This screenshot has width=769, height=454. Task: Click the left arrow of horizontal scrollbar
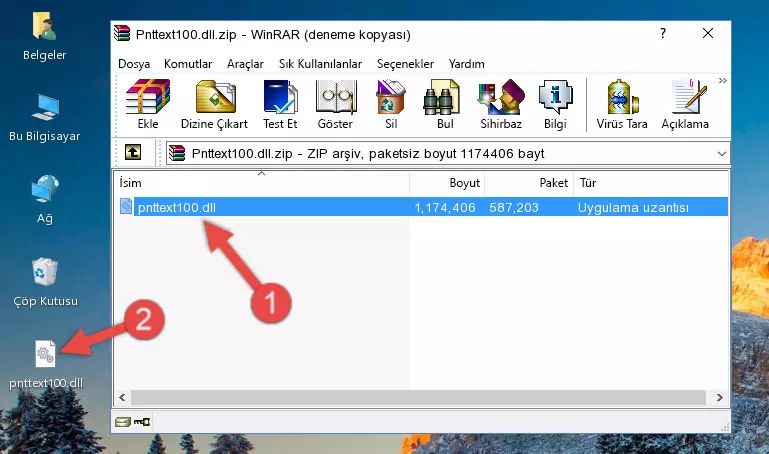coord(123,398)
